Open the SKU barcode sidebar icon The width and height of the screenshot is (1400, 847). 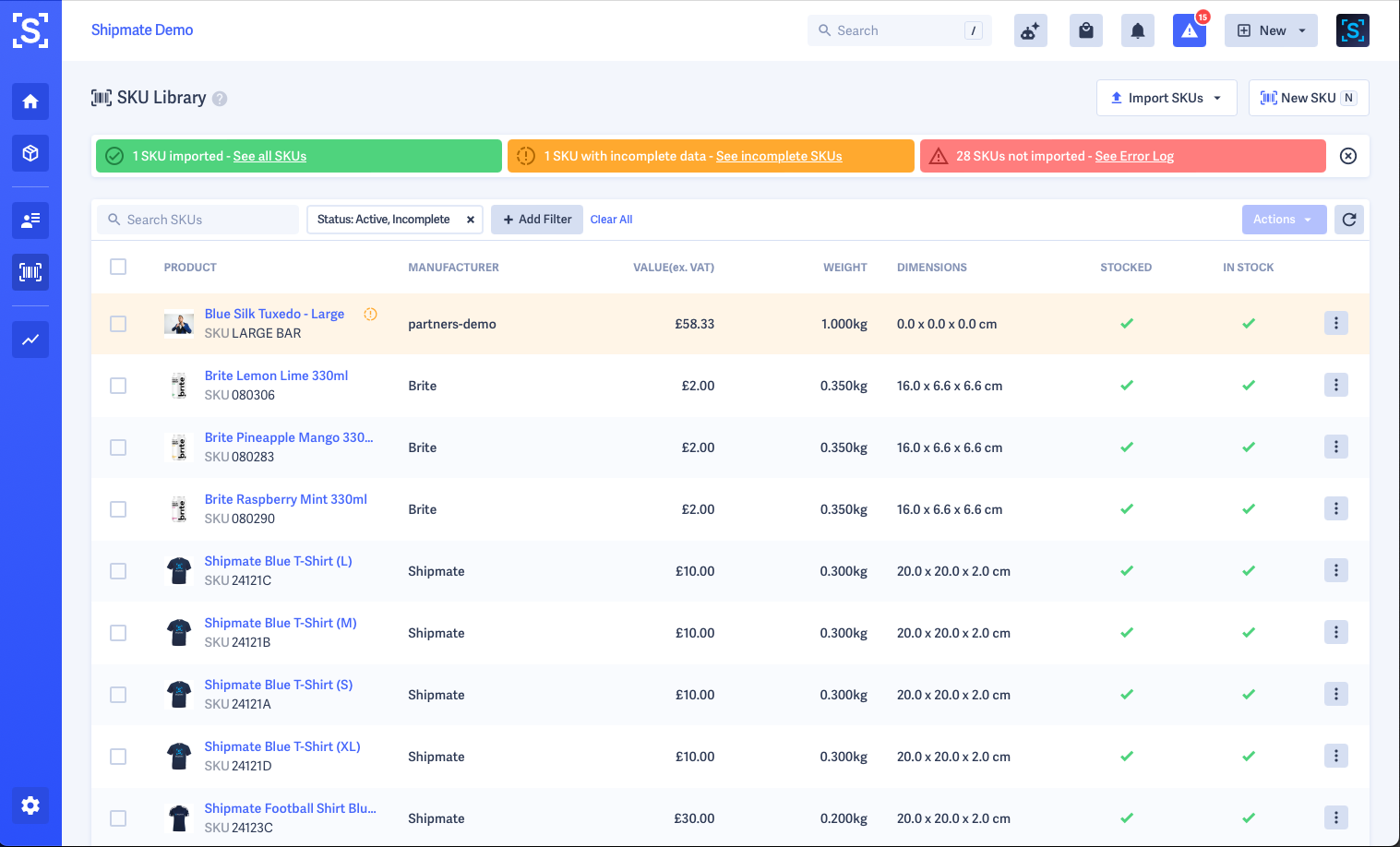click(x=30, y=272)
